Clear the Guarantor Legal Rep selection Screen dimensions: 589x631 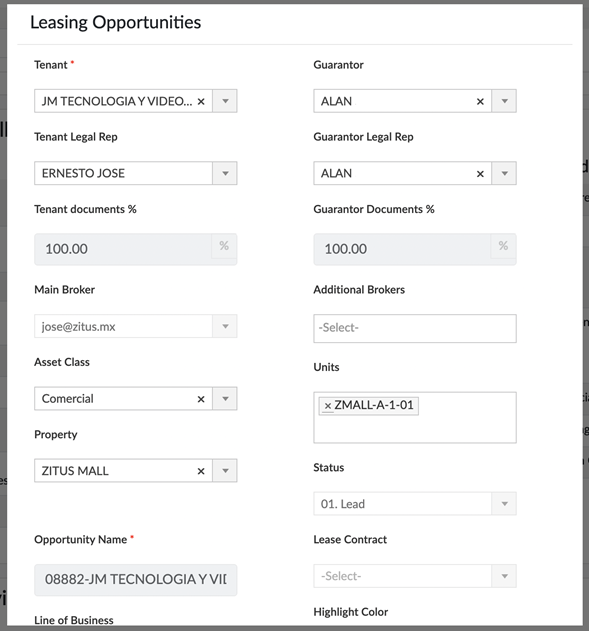coord(480,174)
